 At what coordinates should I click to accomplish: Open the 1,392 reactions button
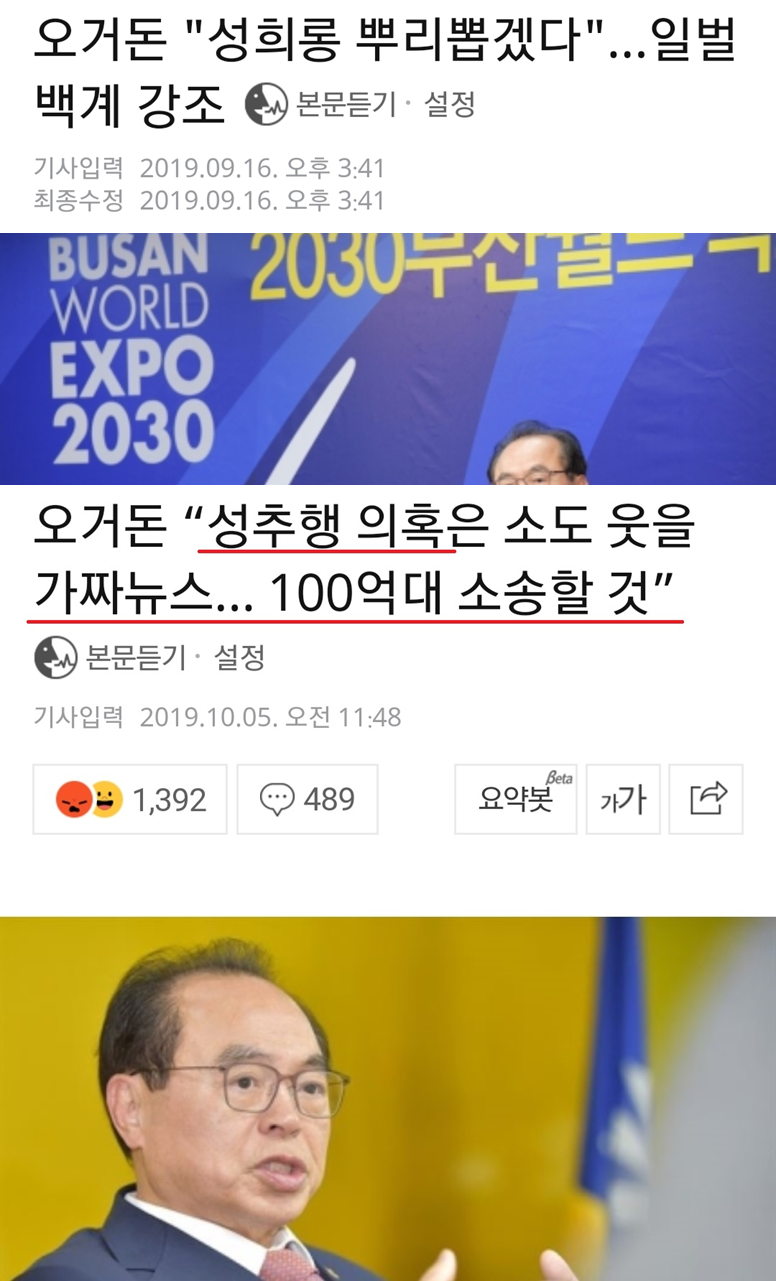click(130, 799)
